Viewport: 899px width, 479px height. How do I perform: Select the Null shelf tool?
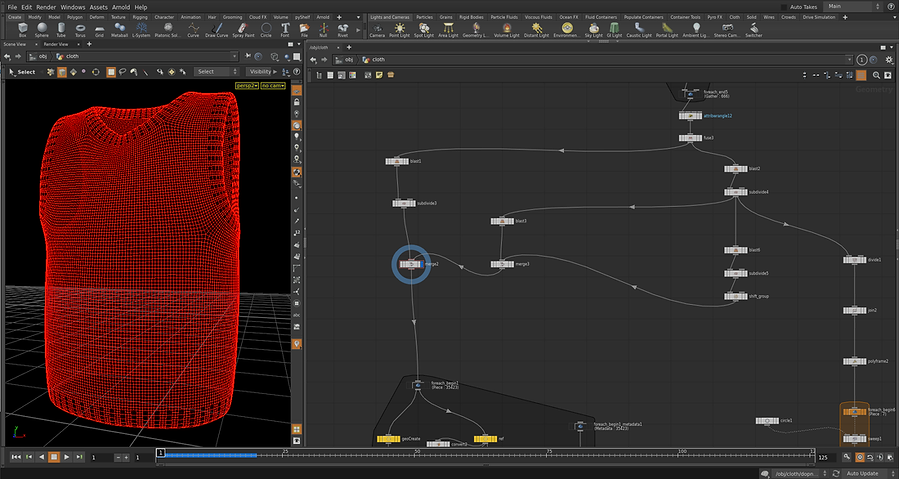[x=323, y=30]
